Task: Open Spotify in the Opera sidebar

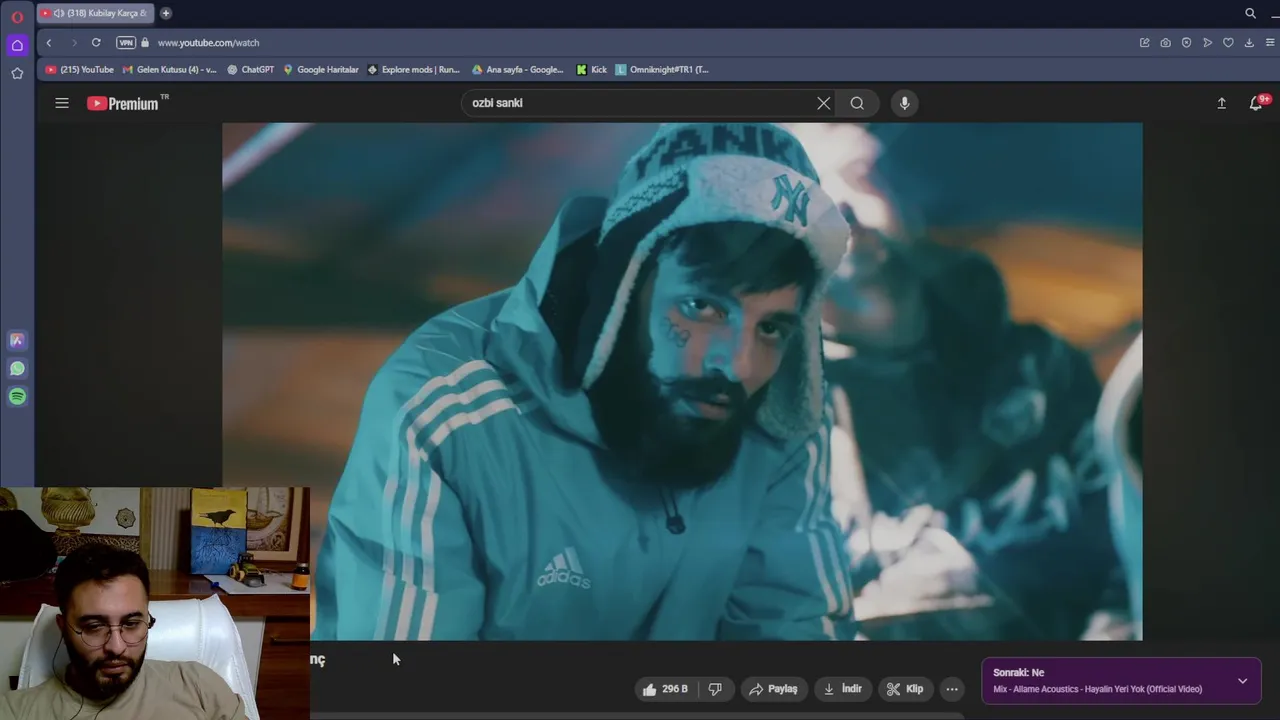Action: point(17,396)
